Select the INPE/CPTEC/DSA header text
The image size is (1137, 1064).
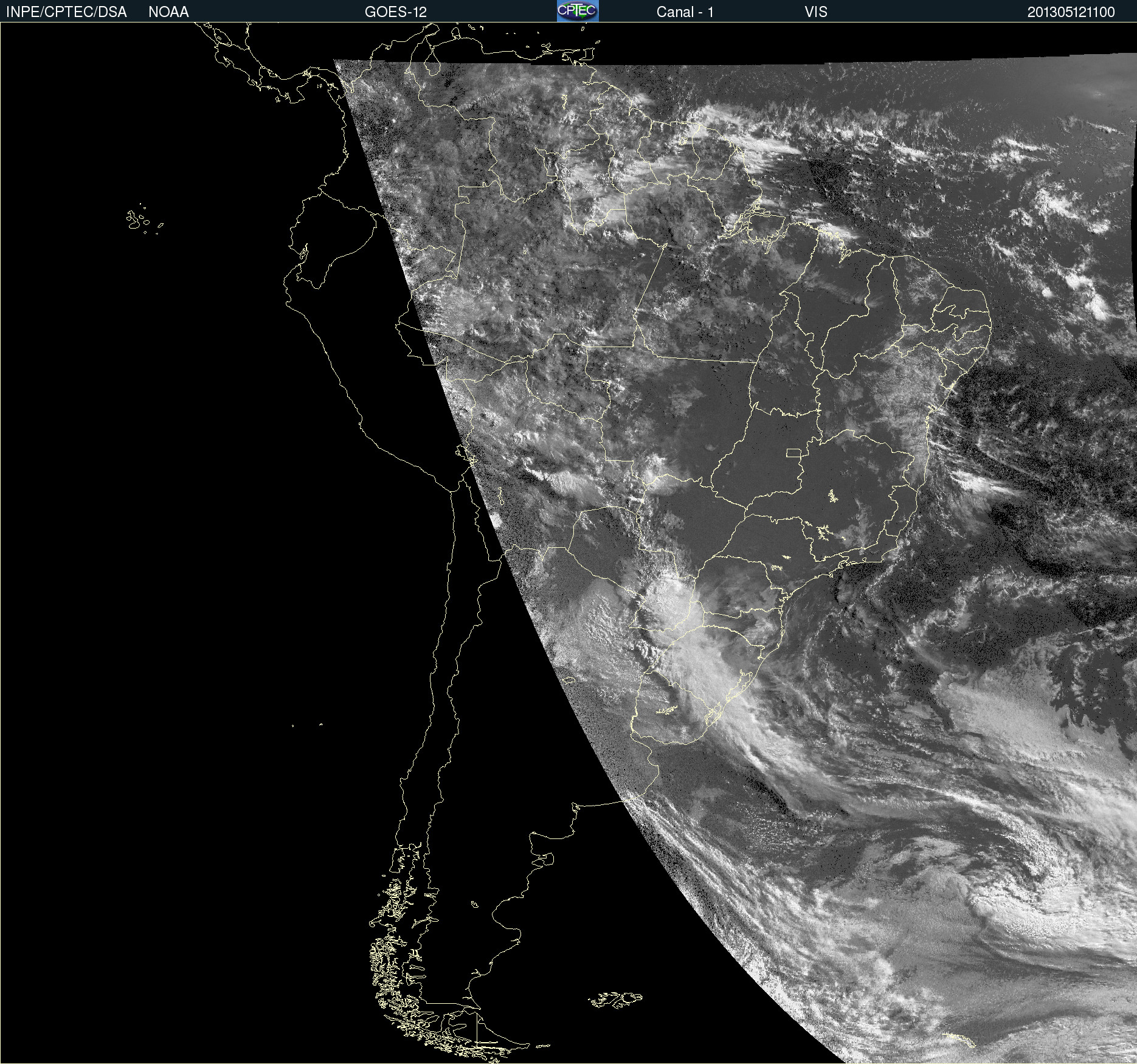[66, 12]
